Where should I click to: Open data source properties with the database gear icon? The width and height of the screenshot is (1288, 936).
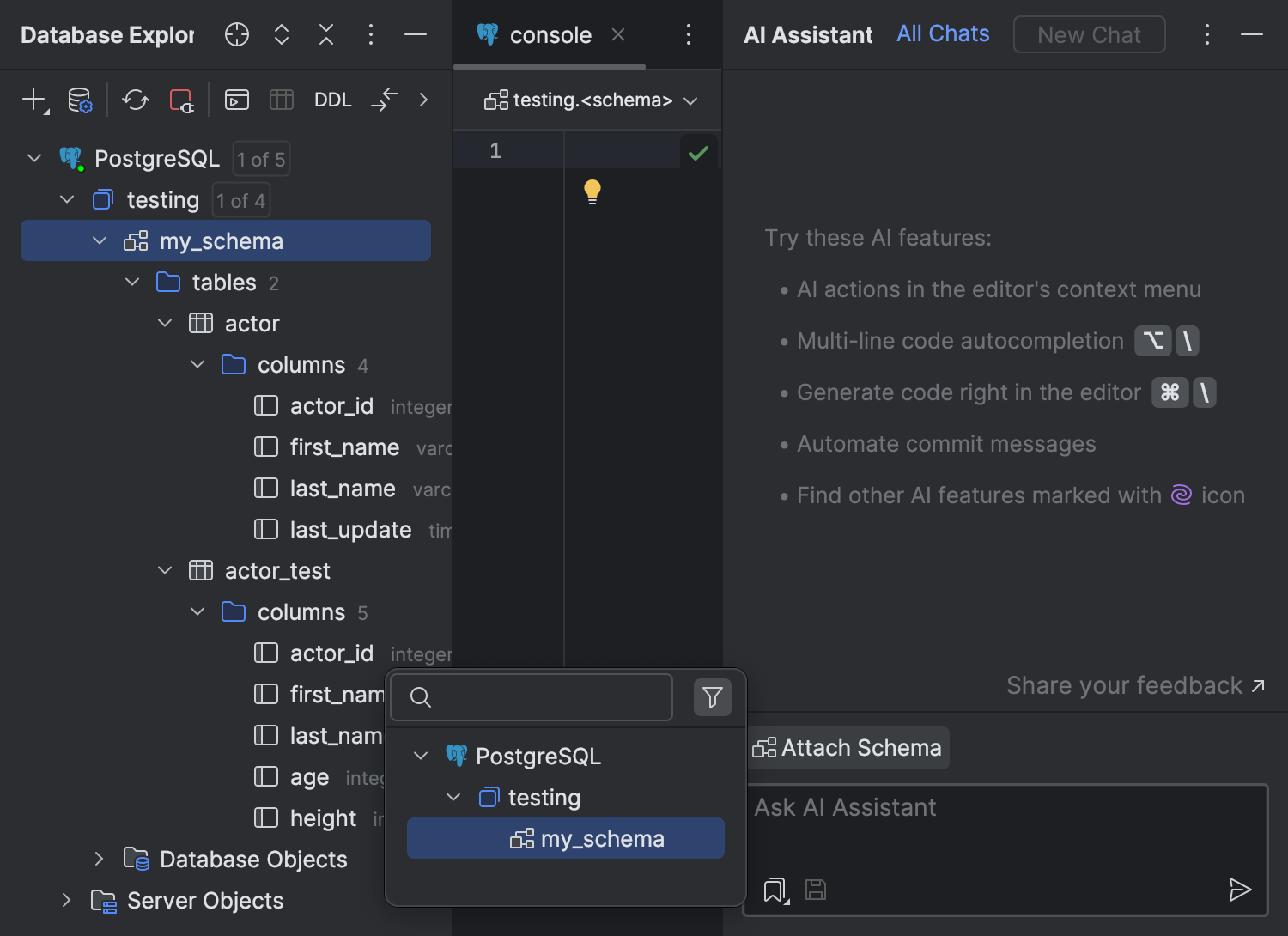click(x=79, y=100)
